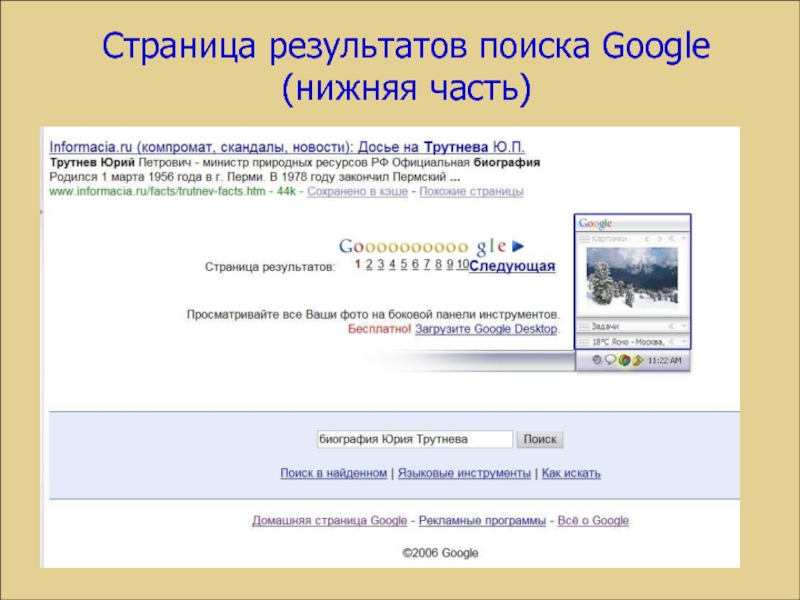Click the snowy mountain photo in sidebar
Screen dimensions: 800x600
pos(632,278)
